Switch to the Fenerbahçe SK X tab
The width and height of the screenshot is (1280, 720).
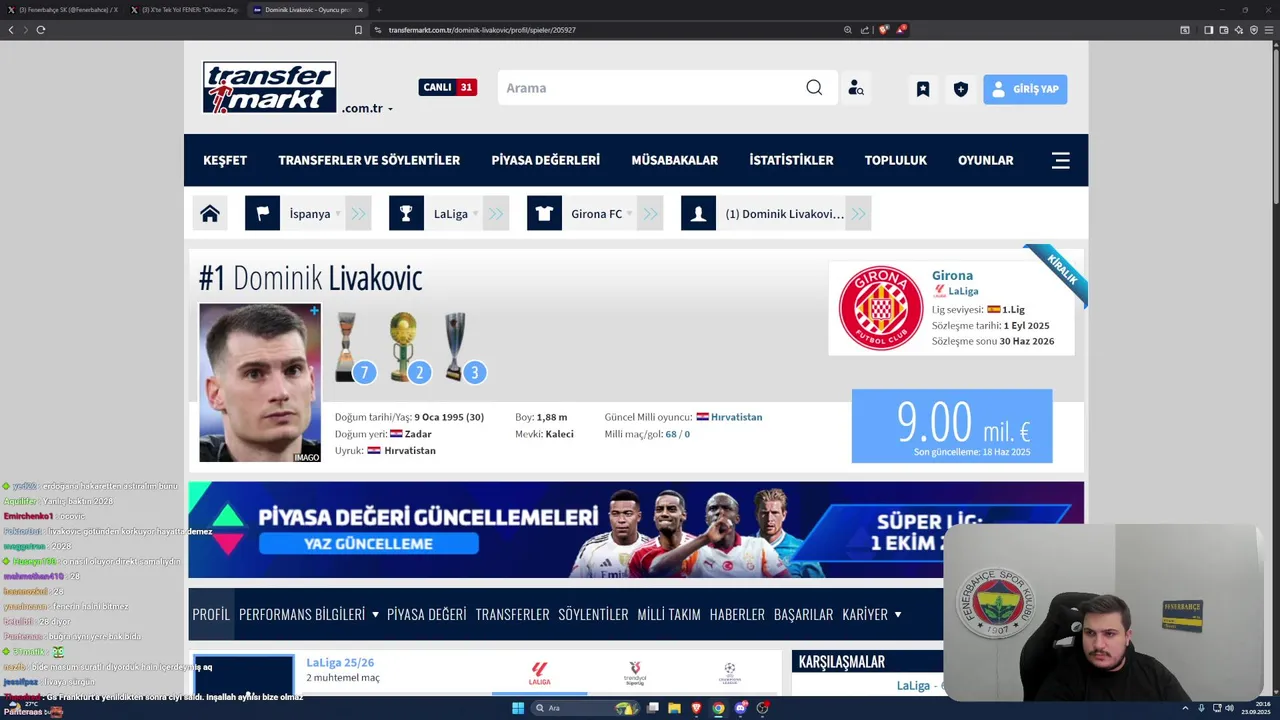tap(62, 9)
